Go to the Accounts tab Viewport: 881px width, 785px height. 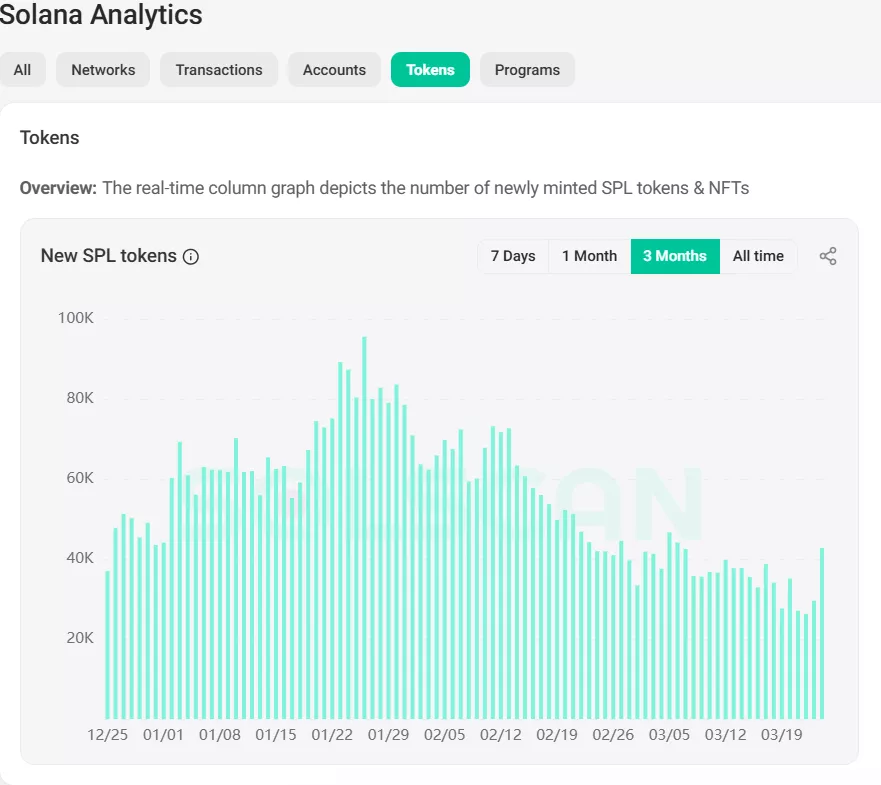pyautogui.click(x=334, y=70)
